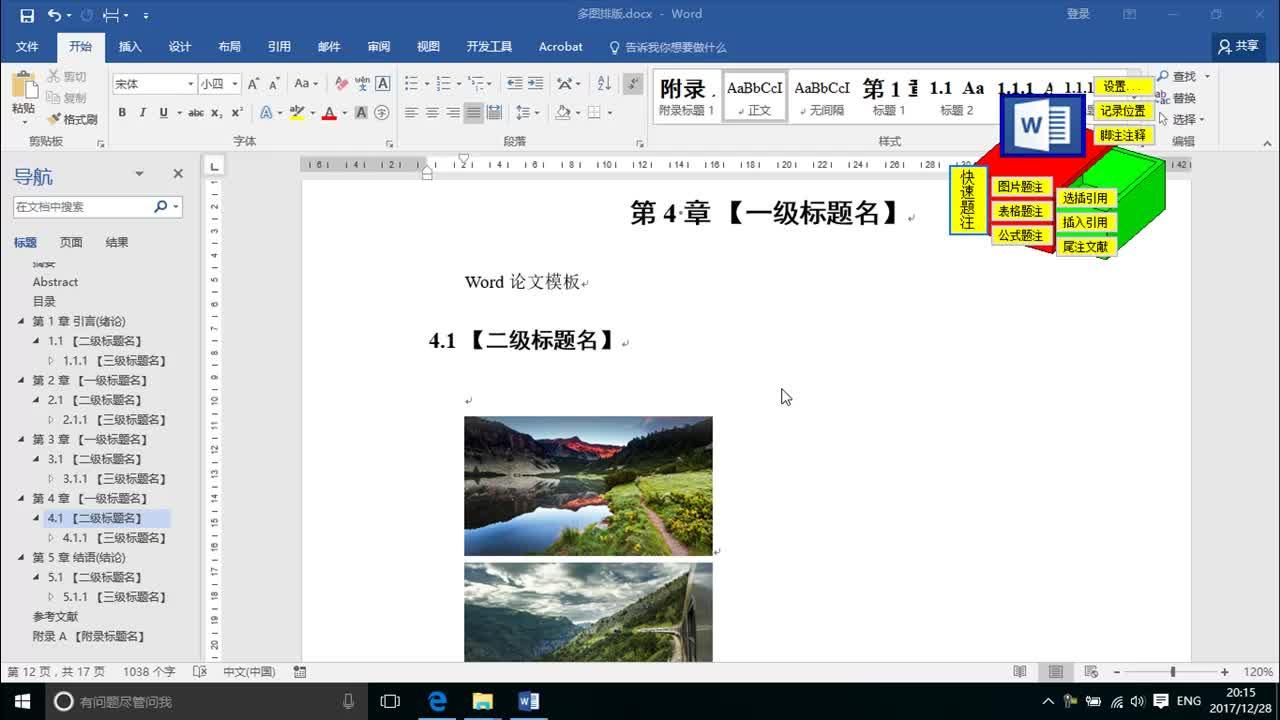Switch to the 插入 (Insert) ribbon tab
This screenshot has height=720, width=1280.
(130, 47)
